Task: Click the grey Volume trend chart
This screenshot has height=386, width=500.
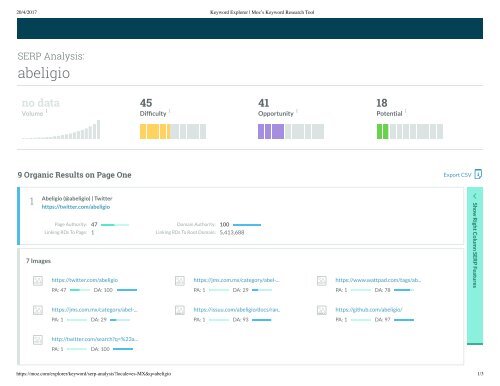Action: (61, 130)
